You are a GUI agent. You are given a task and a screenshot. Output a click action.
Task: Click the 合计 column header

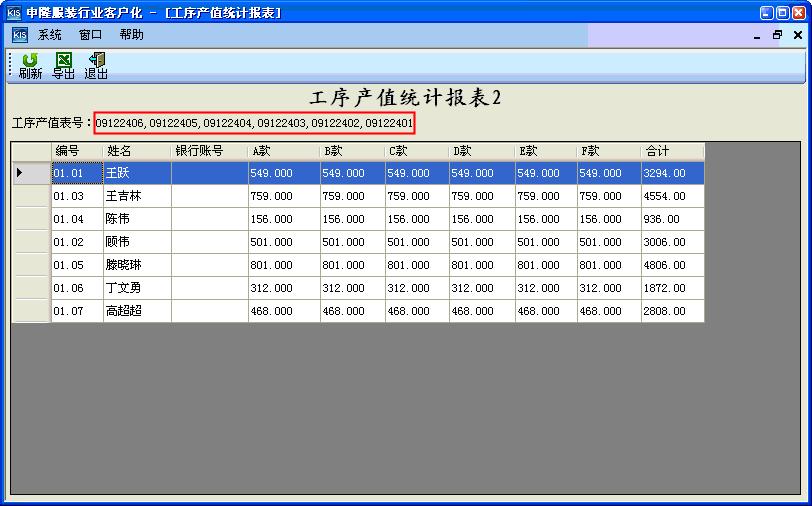pos(672,151)
